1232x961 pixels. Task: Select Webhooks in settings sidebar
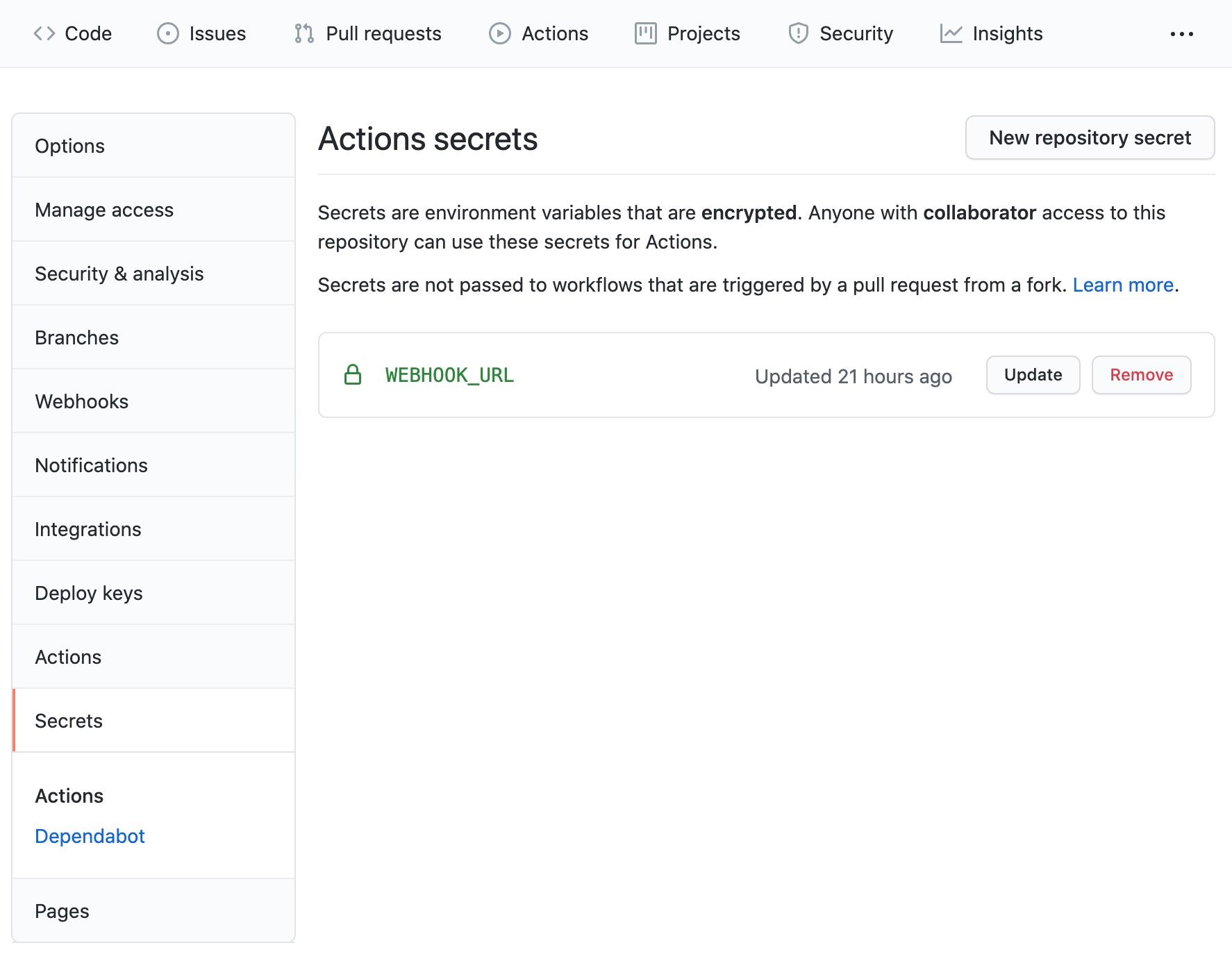click(82, 401)
